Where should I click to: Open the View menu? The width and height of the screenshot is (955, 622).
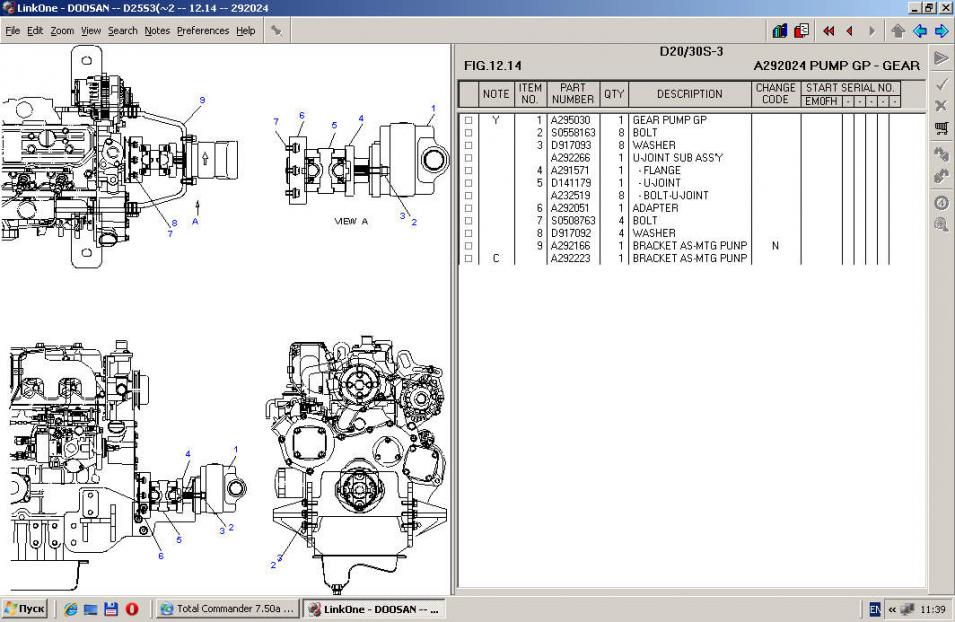pyautogui.click(x=91, y=30)
